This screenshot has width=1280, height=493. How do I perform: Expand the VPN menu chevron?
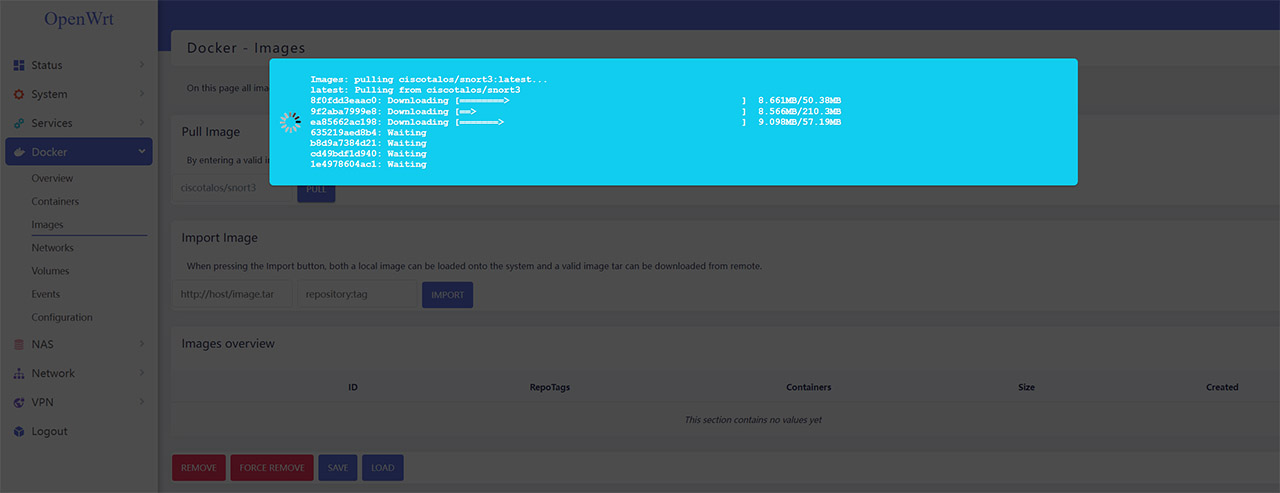point(141,402)
